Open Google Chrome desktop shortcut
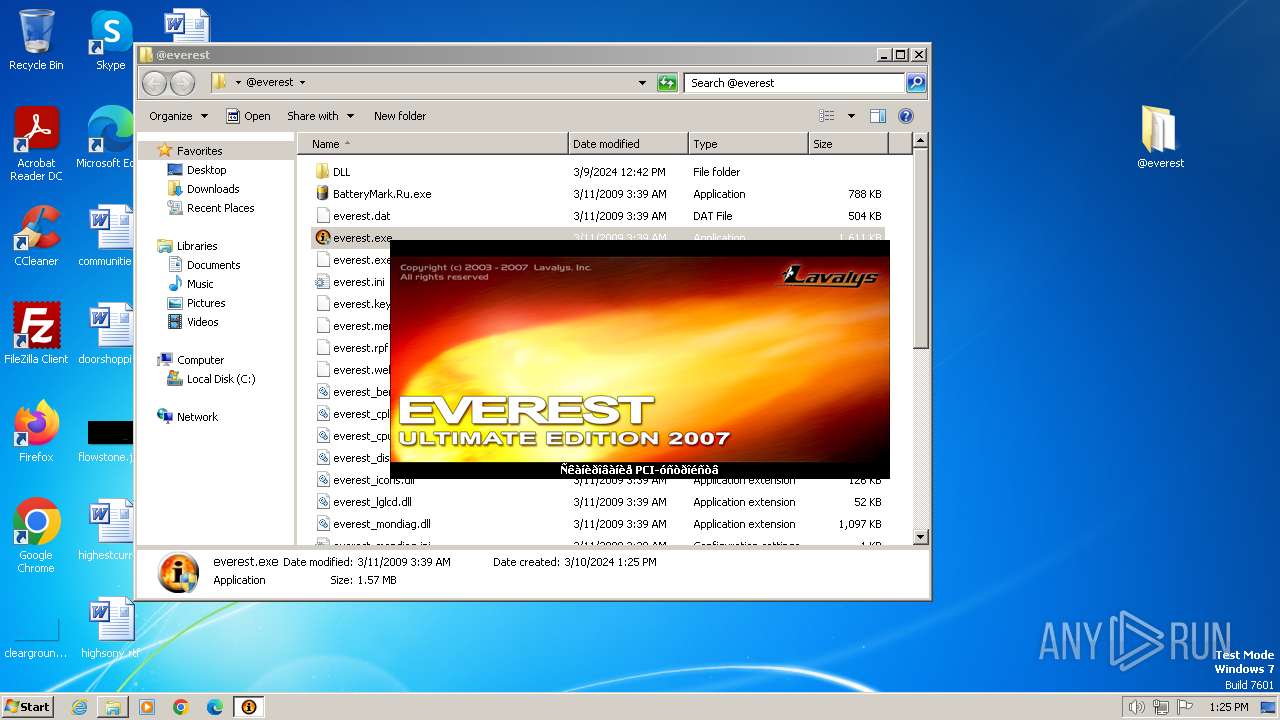This screenshot has width=1280, height=720. (36, 536)
